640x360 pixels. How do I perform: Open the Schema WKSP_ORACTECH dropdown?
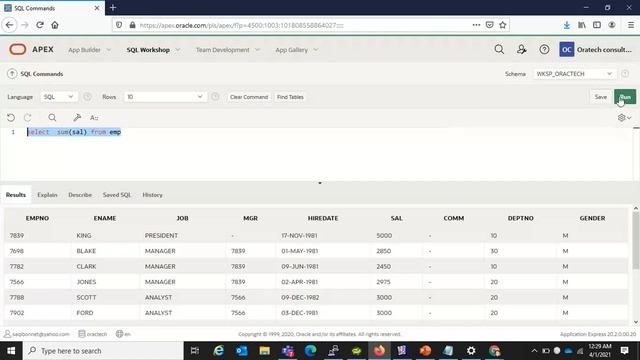[574, 73]
